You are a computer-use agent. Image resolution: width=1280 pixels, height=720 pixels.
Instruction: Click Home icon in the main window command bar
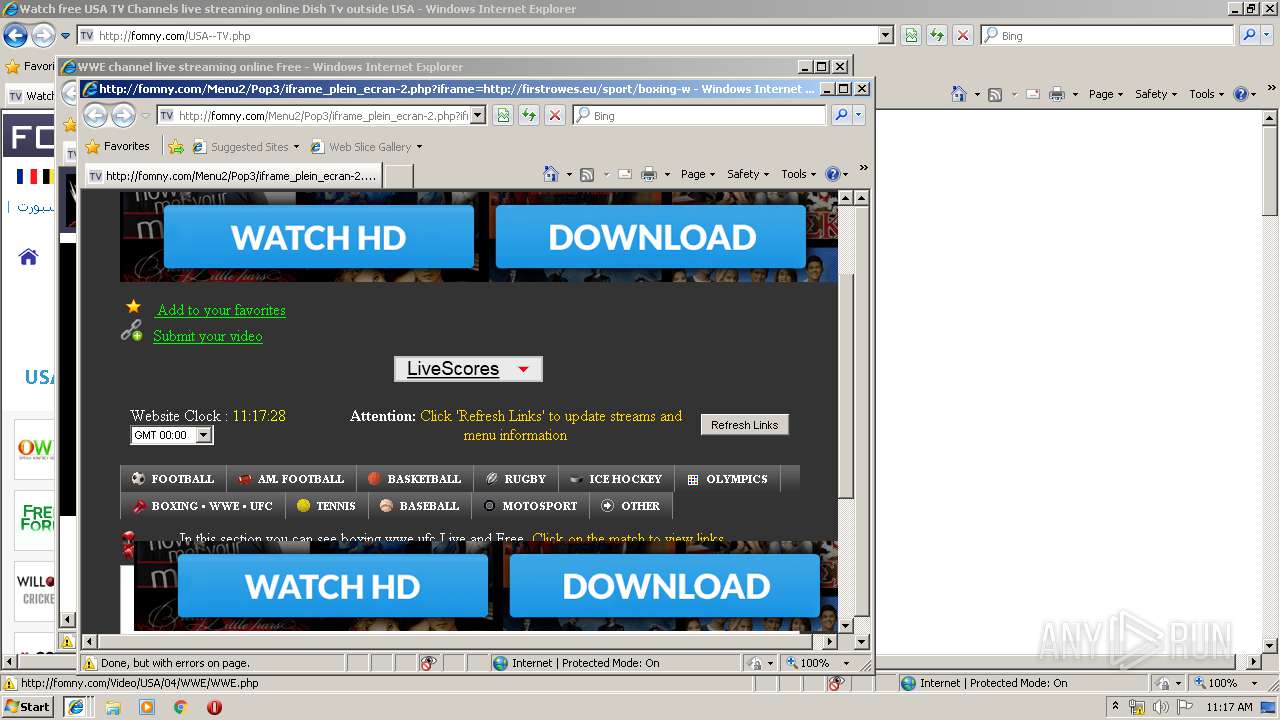[959, 94]
